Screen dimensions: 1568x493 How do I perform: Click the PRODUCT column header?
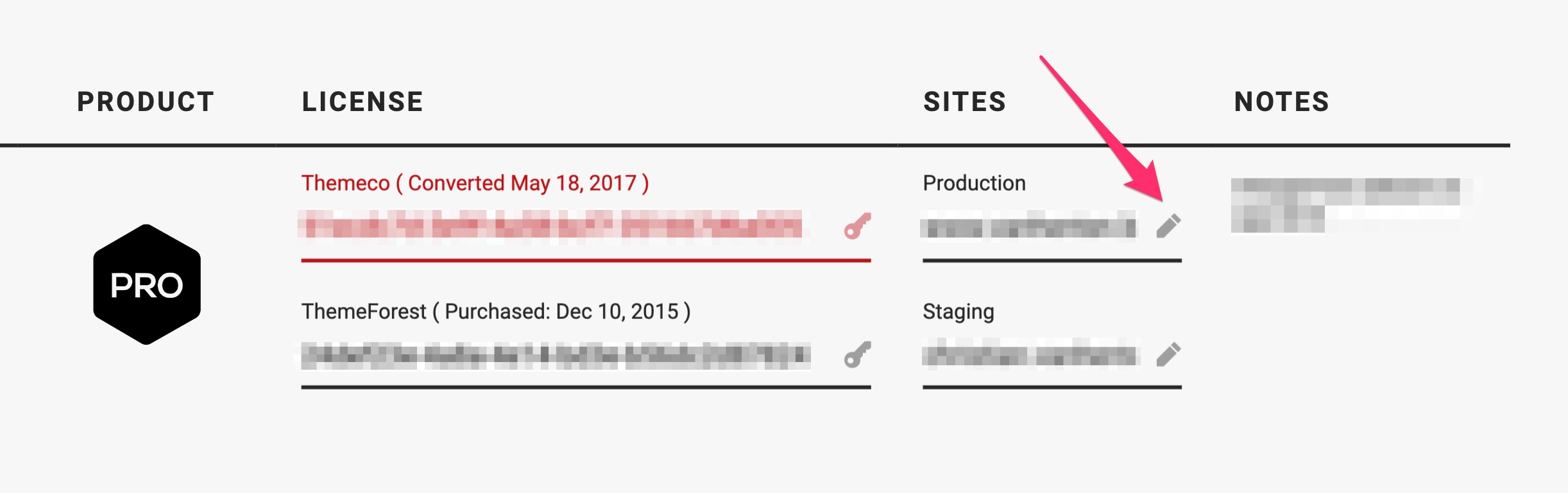(x=146, y=102)
